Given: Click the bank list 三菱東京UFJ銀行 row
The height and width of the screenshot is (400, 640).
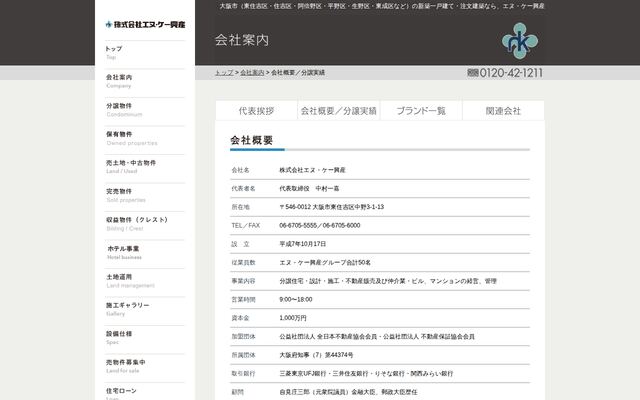Looking at the screenshot, I should [x=366, y=373].
